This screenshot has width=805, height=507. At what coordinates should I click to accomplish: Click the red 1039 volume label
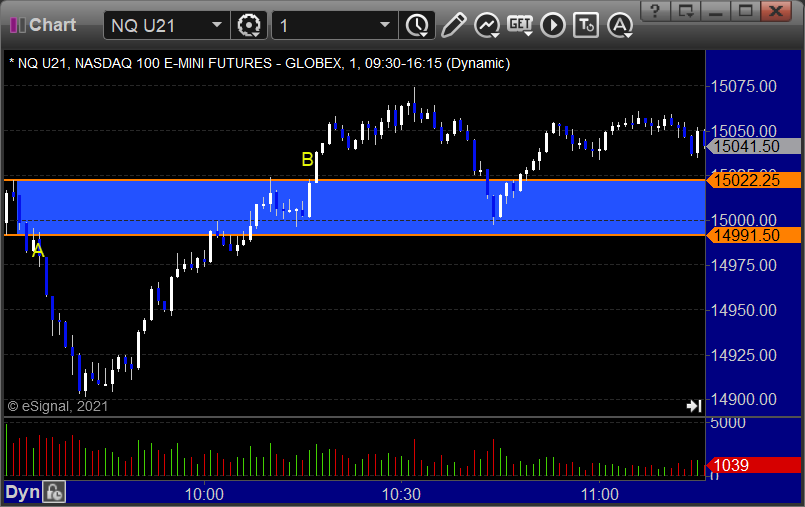point(753,465)
